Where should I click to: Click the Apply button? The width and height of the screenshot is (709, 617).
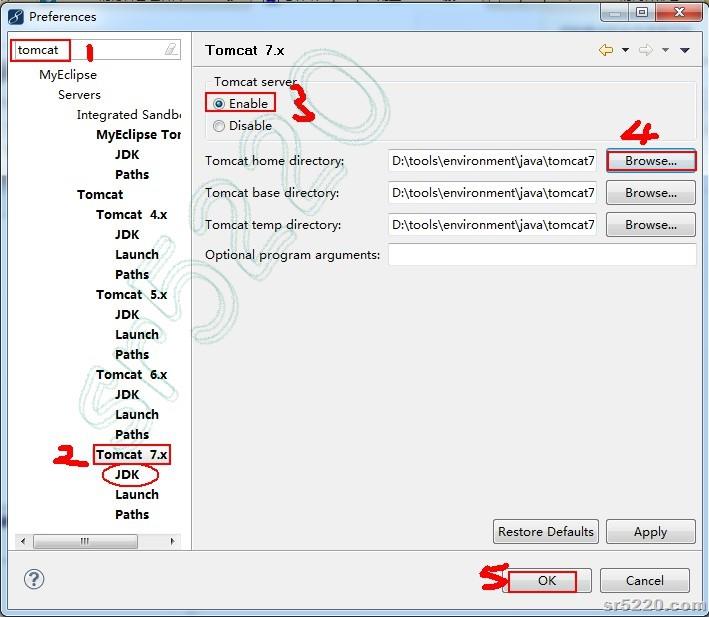tap(651, 532)
